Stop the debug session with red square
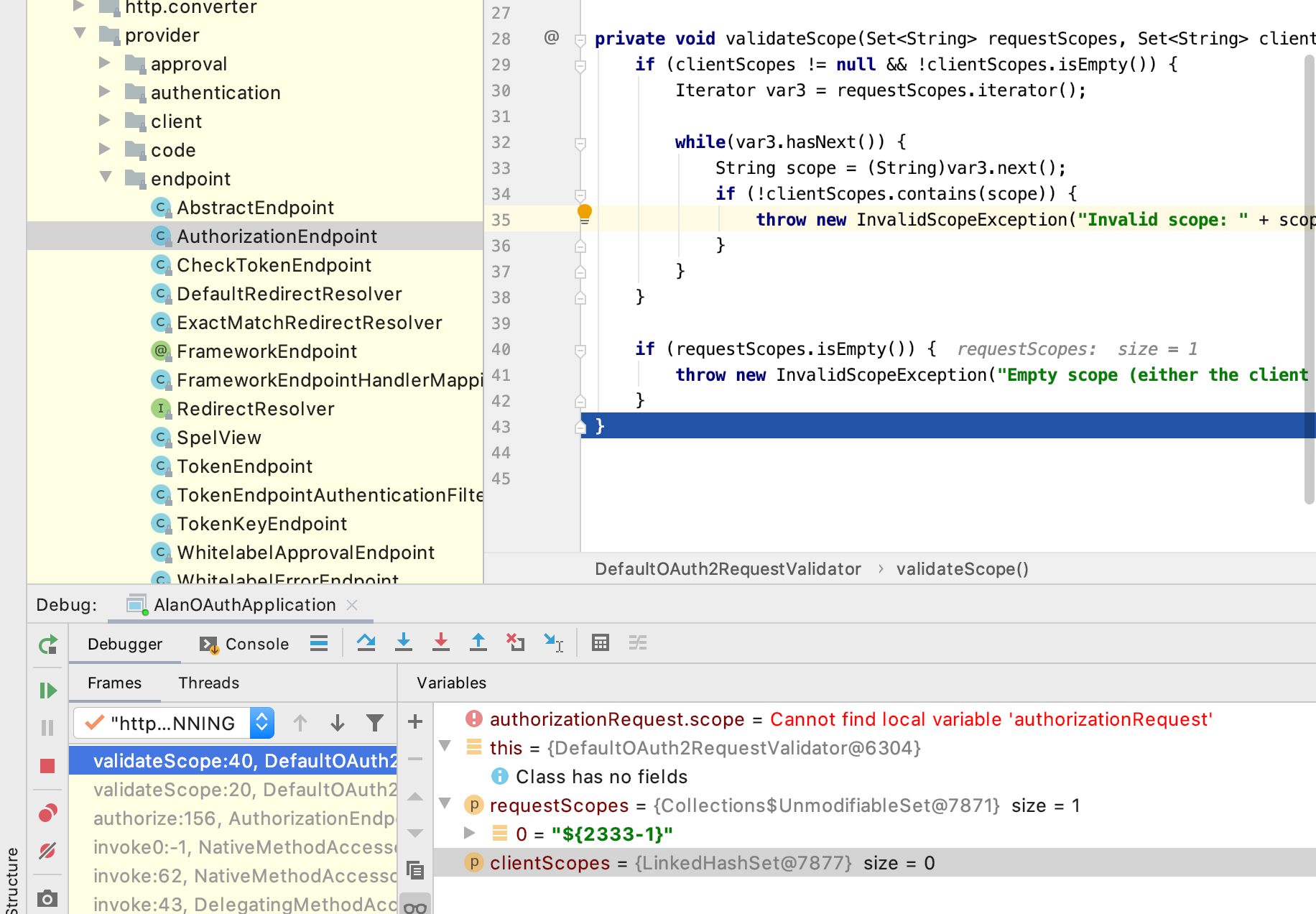Screen dimensions: 1316x914 click(x=47, y=766)
